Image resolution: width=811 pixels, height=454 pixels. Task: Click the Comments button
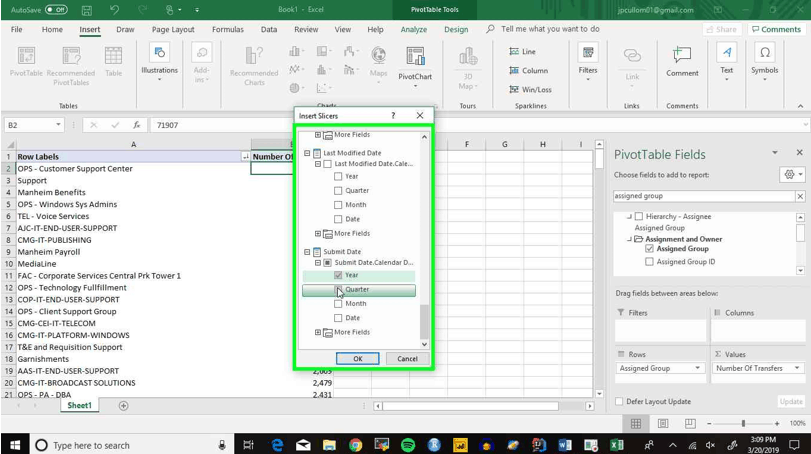pyautogui.click(x=776, y=29)
